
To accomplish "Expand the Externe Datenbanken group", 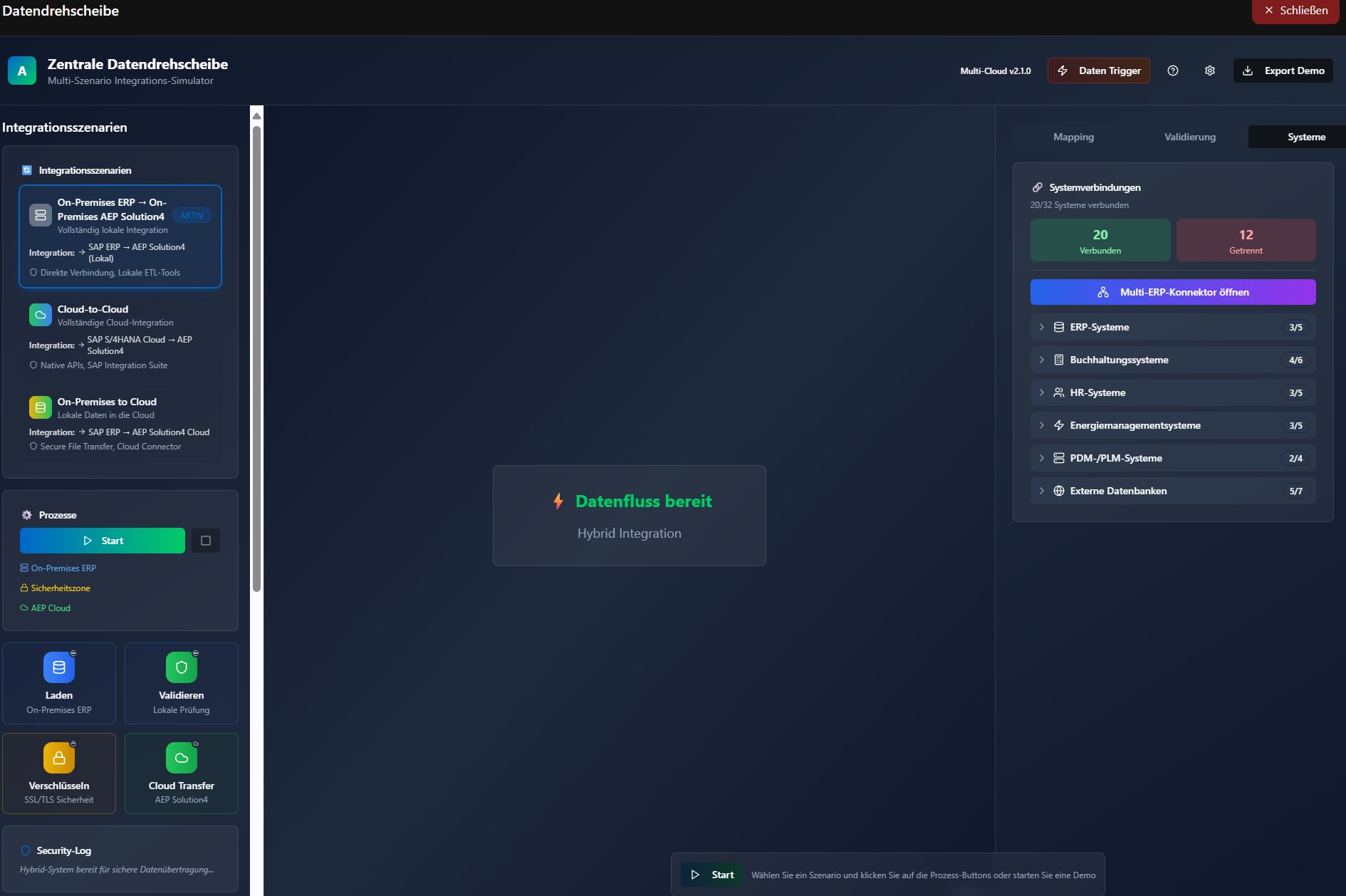I will point(1172,491).
